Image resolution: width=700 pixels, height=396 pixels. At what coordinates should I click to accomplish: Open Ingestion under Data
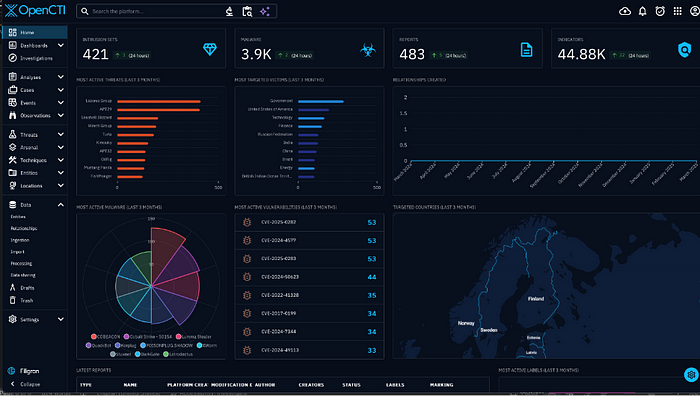point(20,240)
